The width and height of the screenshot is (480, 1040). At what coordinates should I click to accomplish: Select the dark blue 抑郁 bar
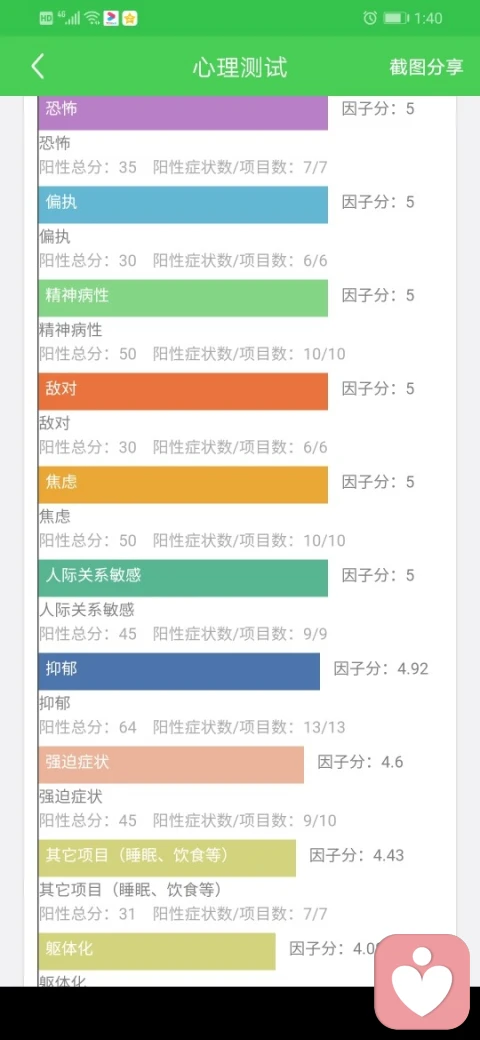(x=179, y=671)
